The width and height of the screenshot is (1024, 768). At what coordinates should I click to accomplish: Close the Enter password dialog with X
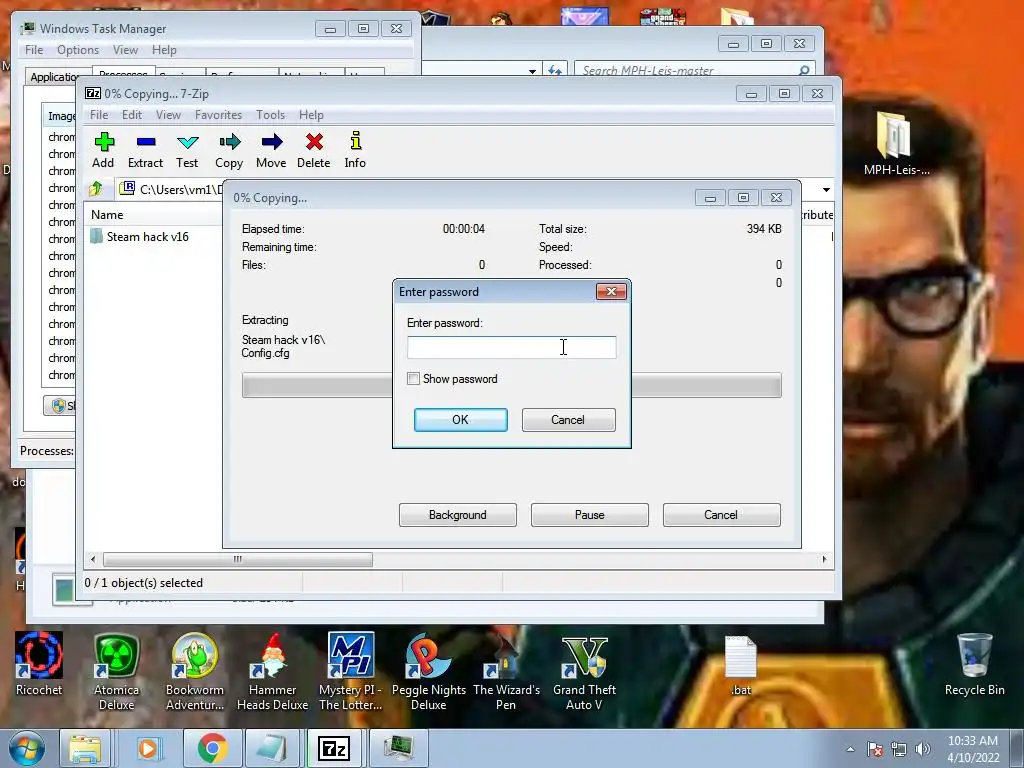[x=611, y=291]
